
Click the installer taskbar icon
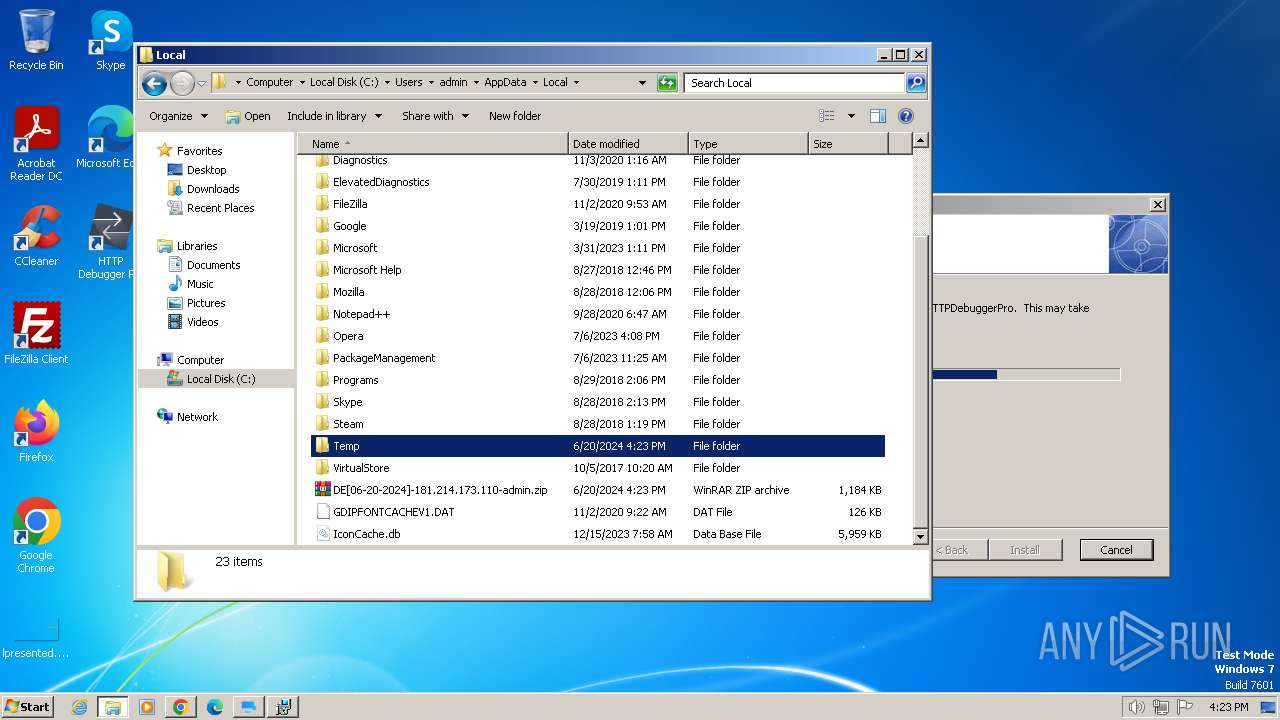pos(282,707)
